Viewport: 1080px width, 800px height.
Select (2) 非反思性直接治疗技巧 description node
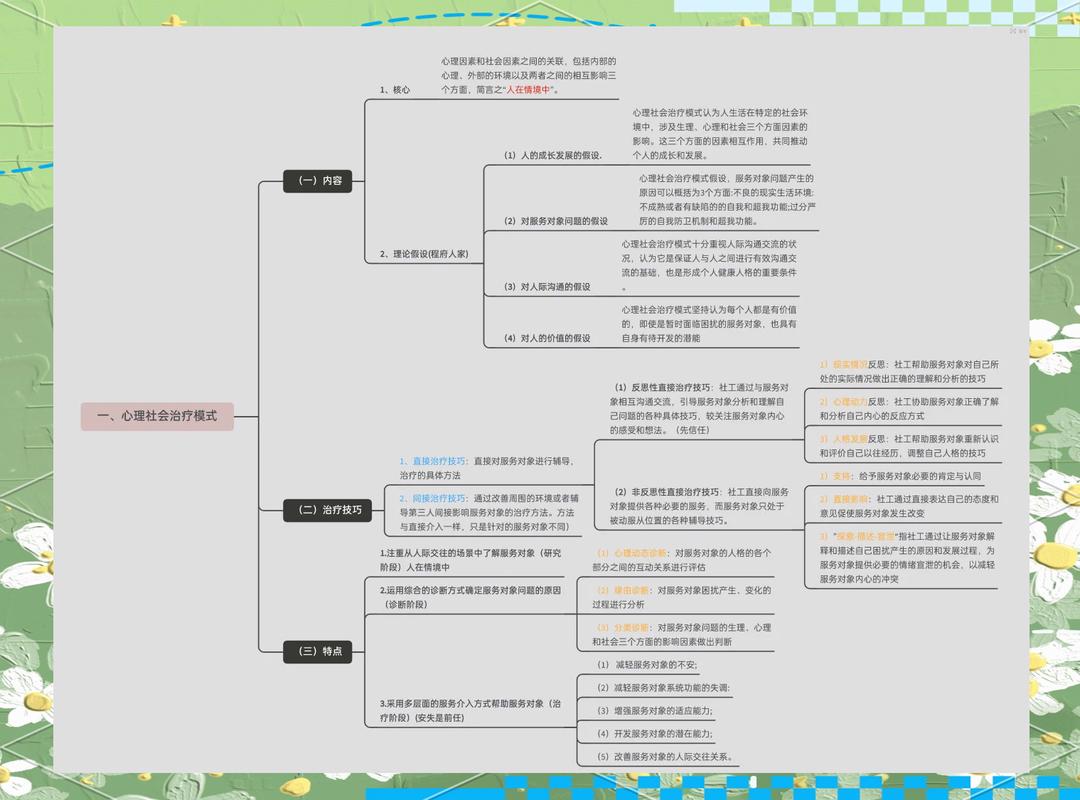point(698,506)
